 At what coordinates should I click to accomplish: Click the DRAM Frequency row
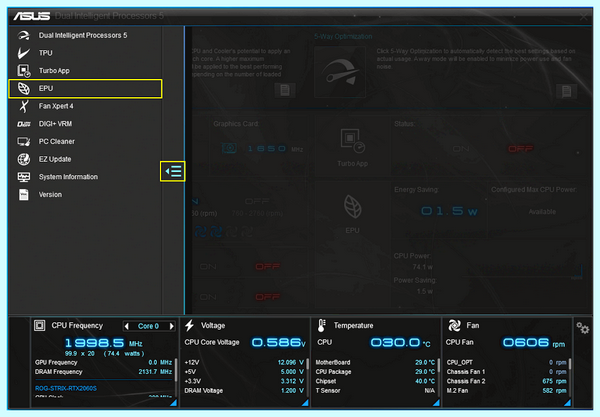[103, 372]
